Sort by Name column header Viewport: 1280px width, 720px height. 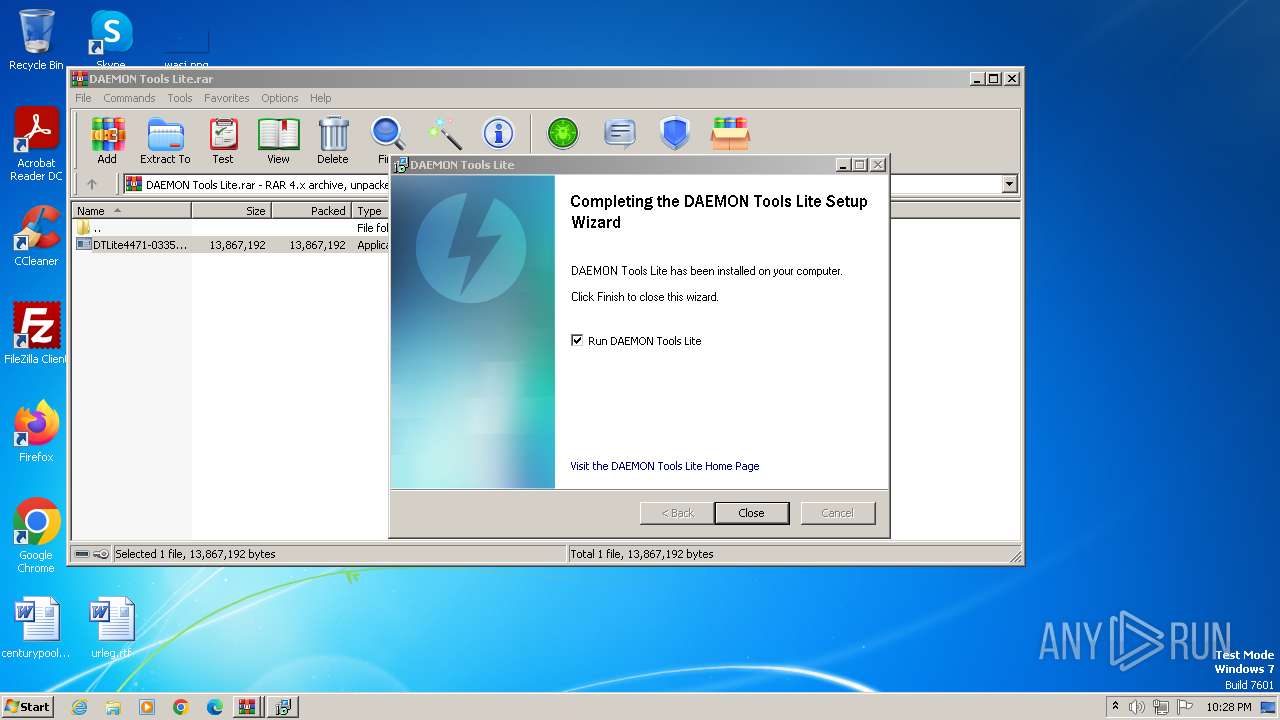coord(131,211)
